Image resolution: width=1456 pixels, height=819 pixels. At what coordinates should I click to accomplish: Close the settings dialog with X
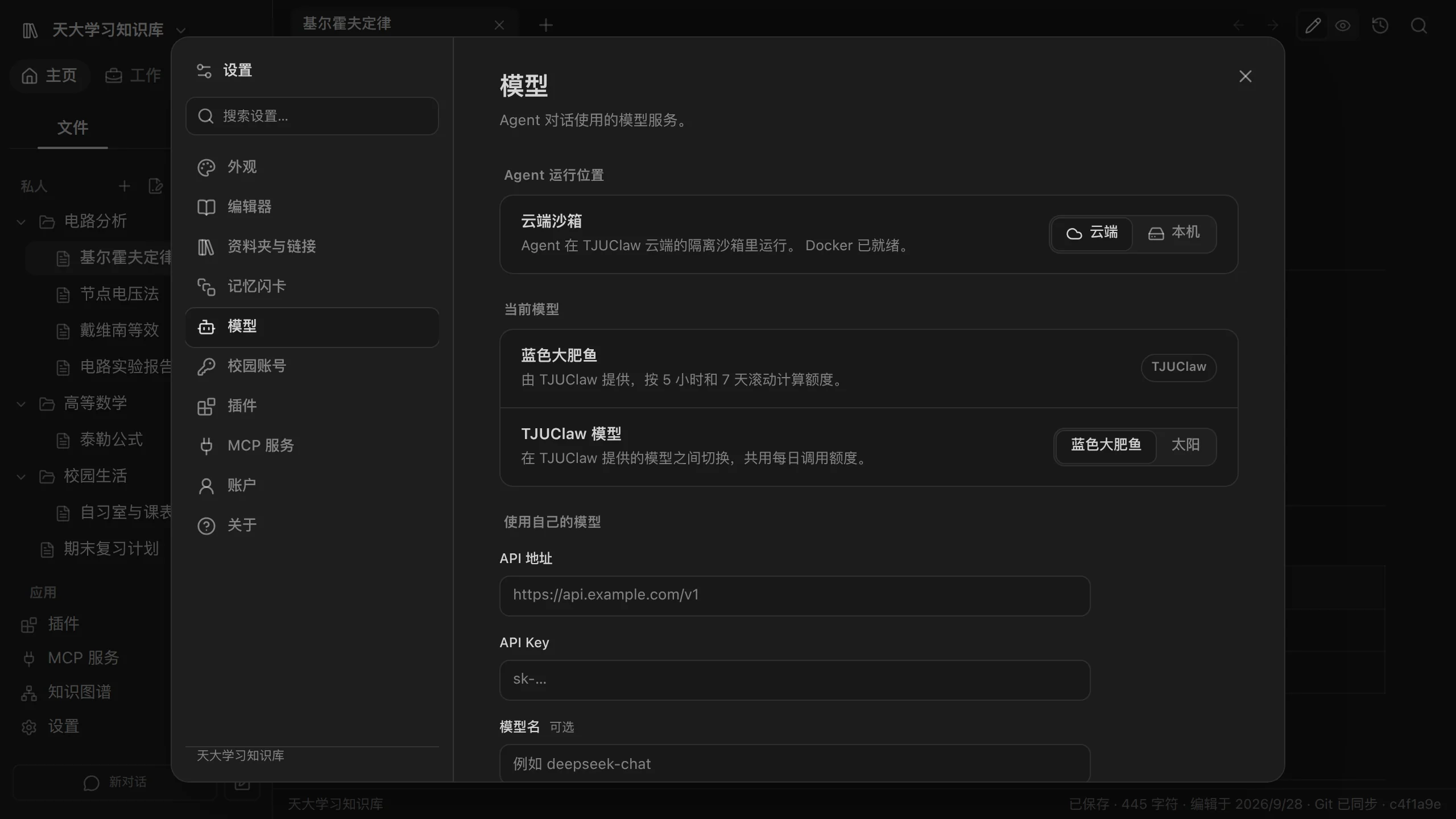[1246, 76]
